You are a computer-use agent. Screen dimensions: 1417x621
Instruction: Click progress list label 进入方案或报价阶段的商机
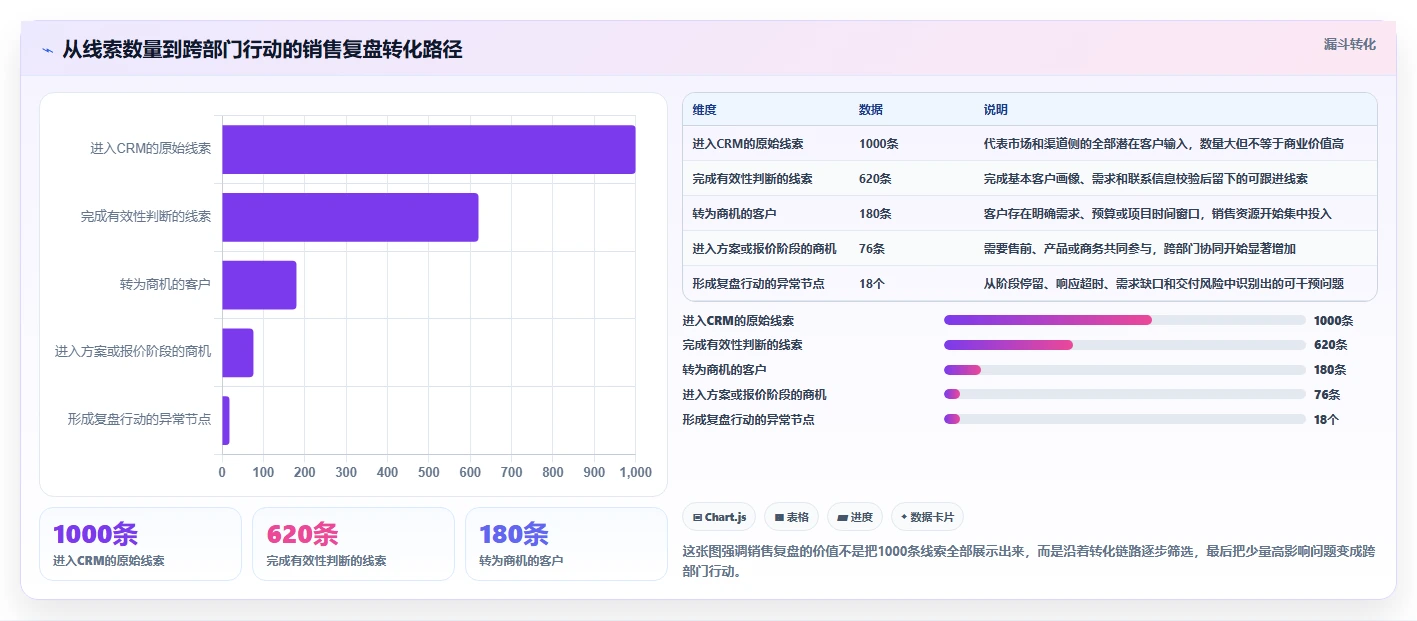pyautogui.click(x=754, y=395)
